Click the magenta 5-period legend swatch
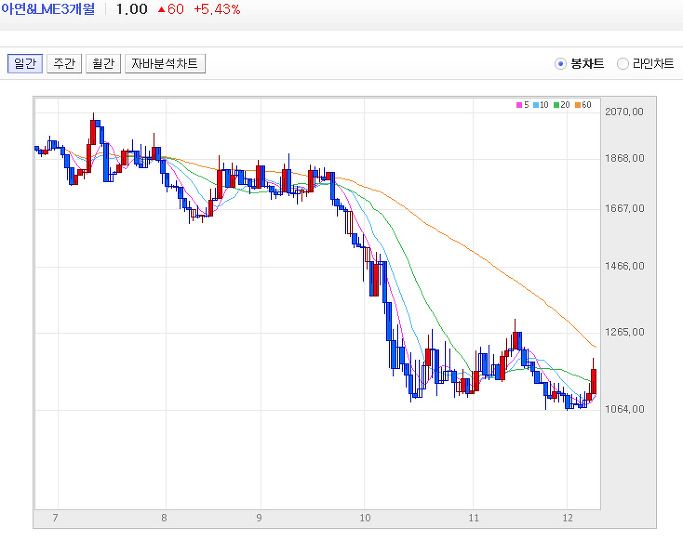This screenshot has height=540, width=683. click(519, 105)
